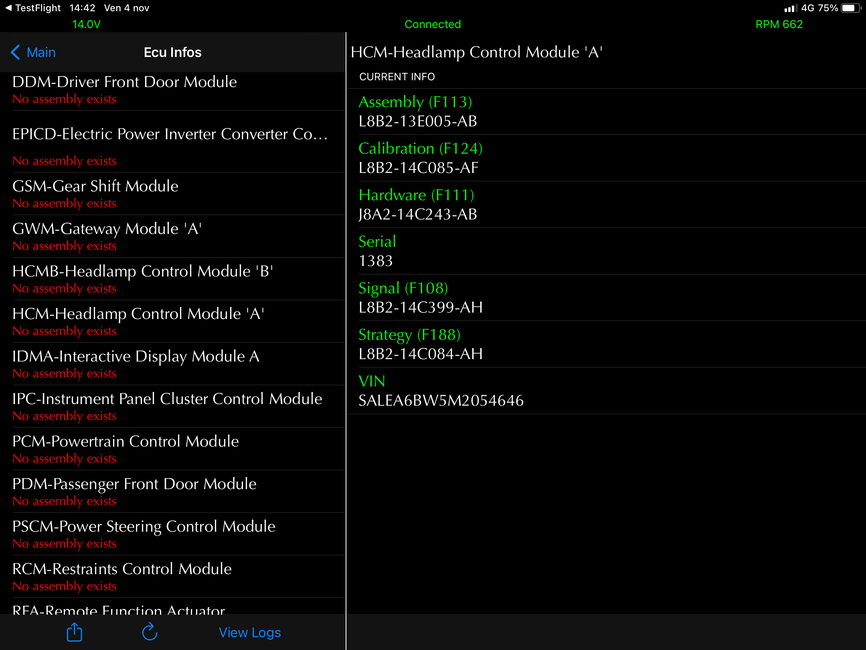
Task: Go back to Main
Action: (33, 52)
